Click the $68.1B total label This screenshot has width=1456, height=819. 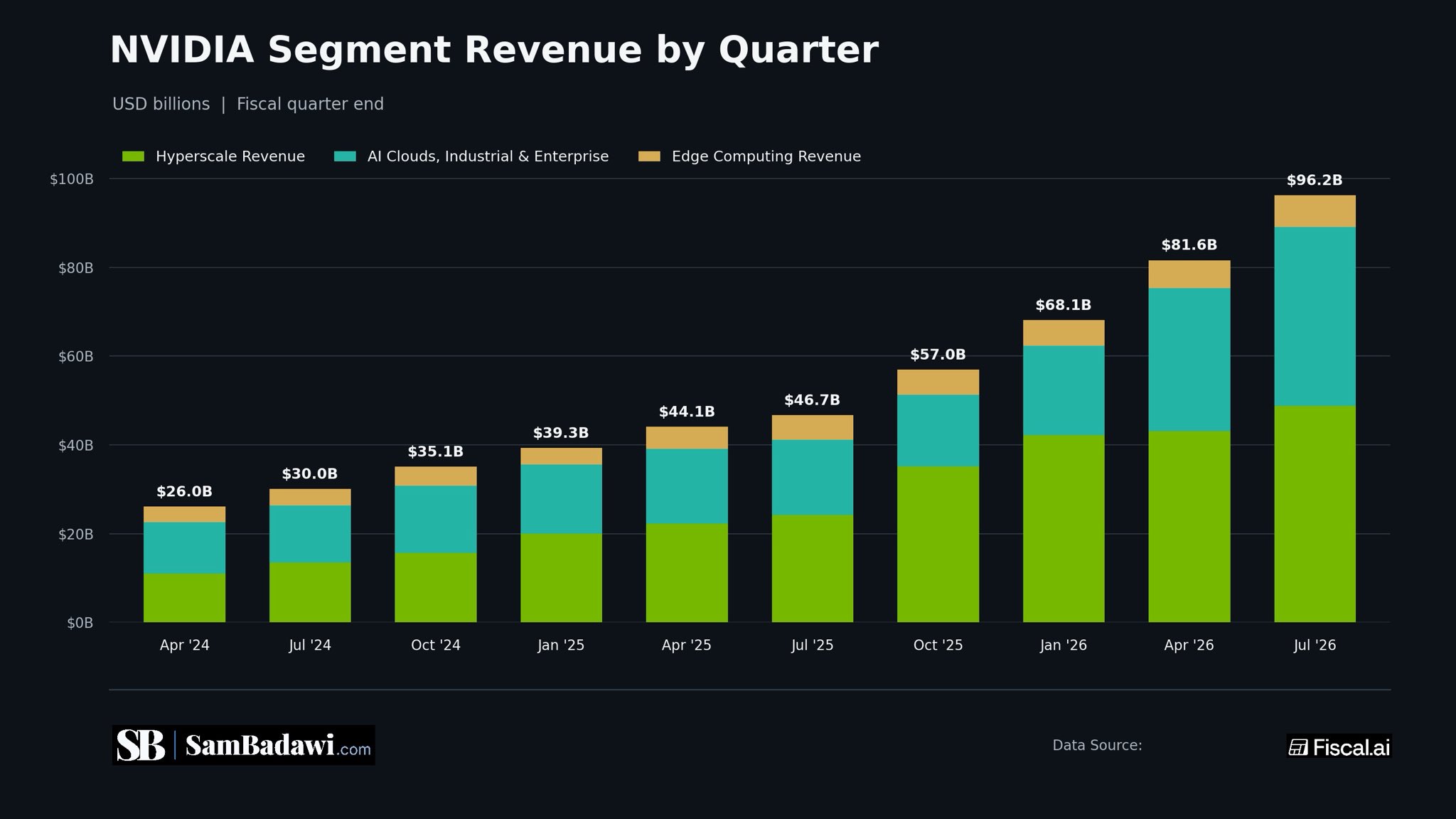(x=1064, y=305)
